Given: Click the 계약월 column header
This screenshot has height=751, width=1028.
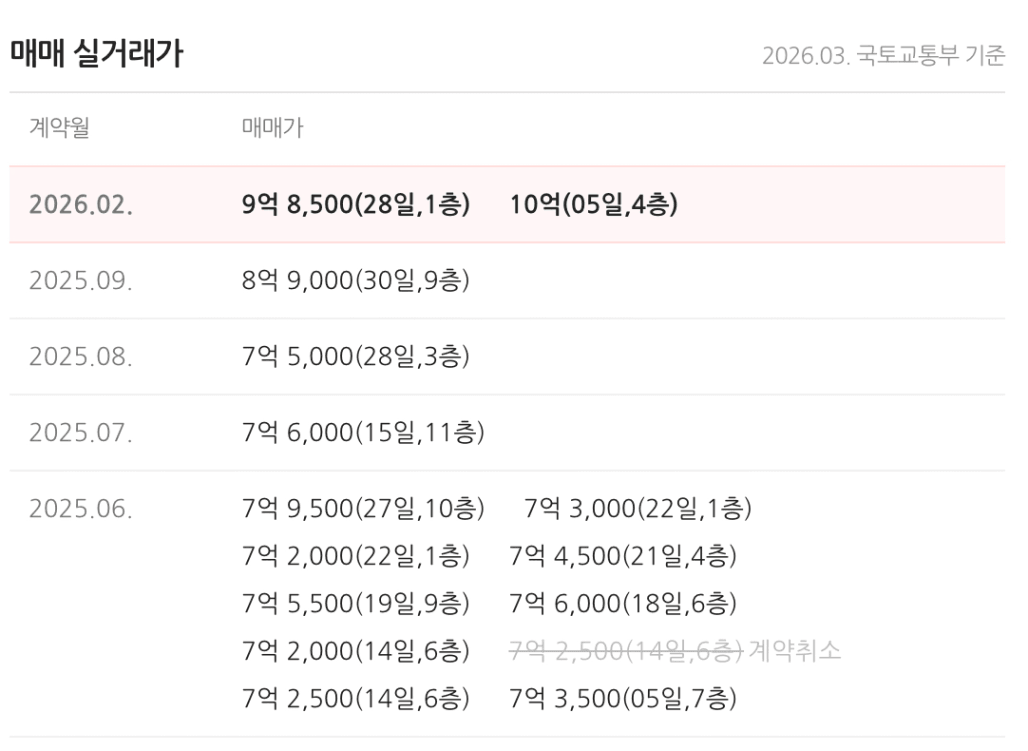Looking at the screenshot, I should [x=60, y=128].
